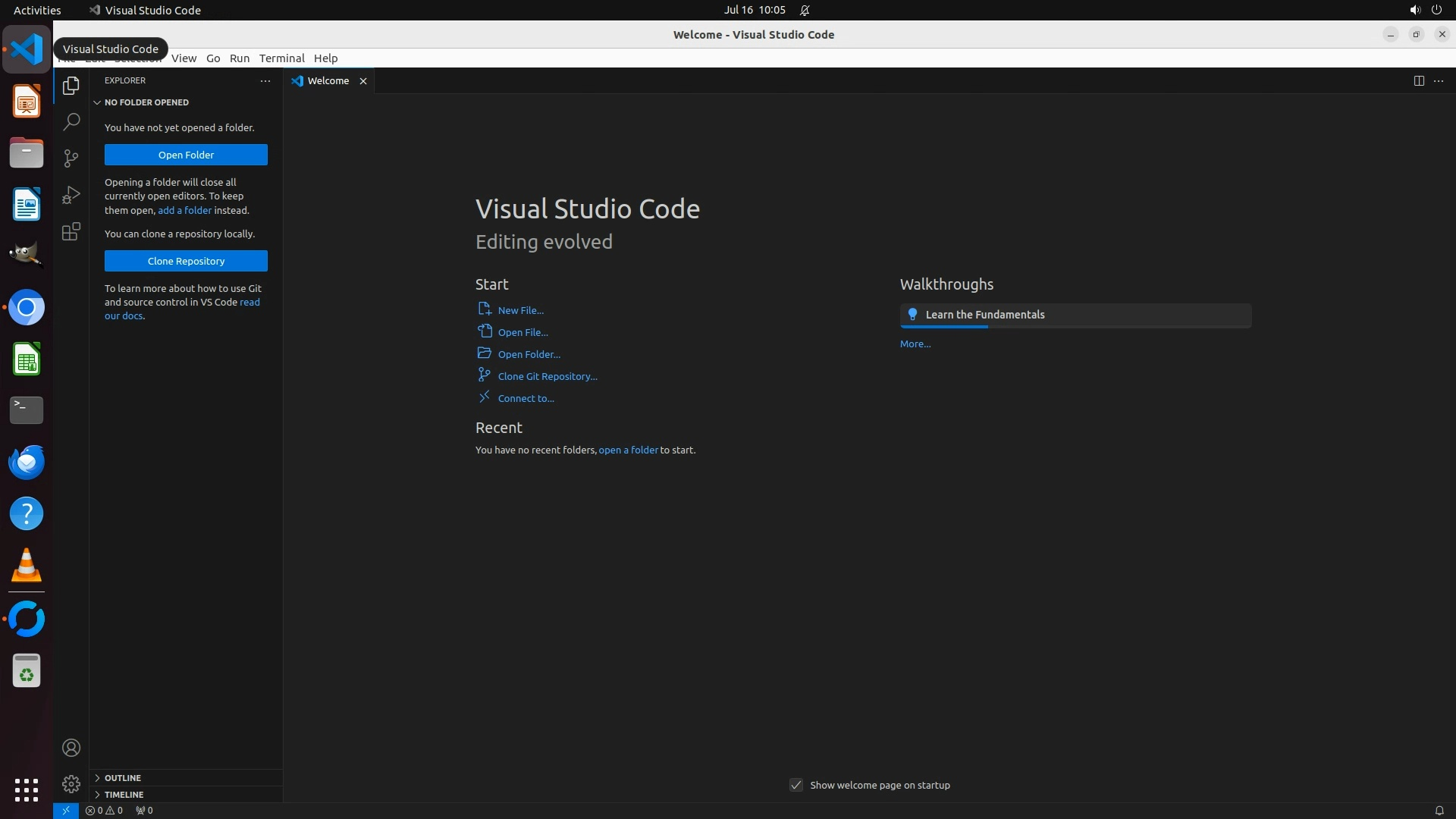Image resolution: width=1456 pixels, height=819 pixels.
Task: Open the notifications bell in status bar
Action: pyautogui.click(x=1439, y=810)
